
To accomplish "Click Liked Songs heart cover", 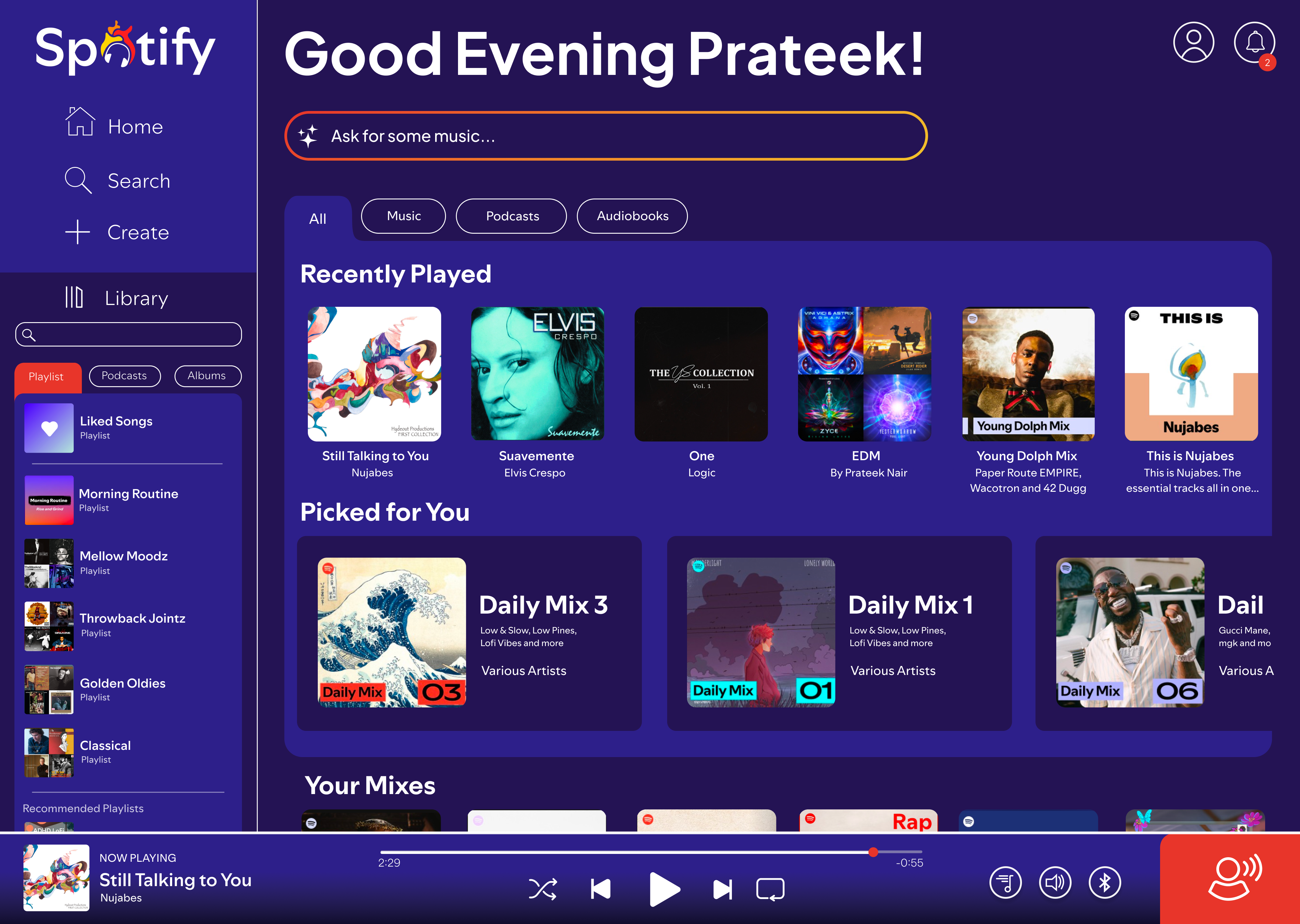I will click(49, 428).
